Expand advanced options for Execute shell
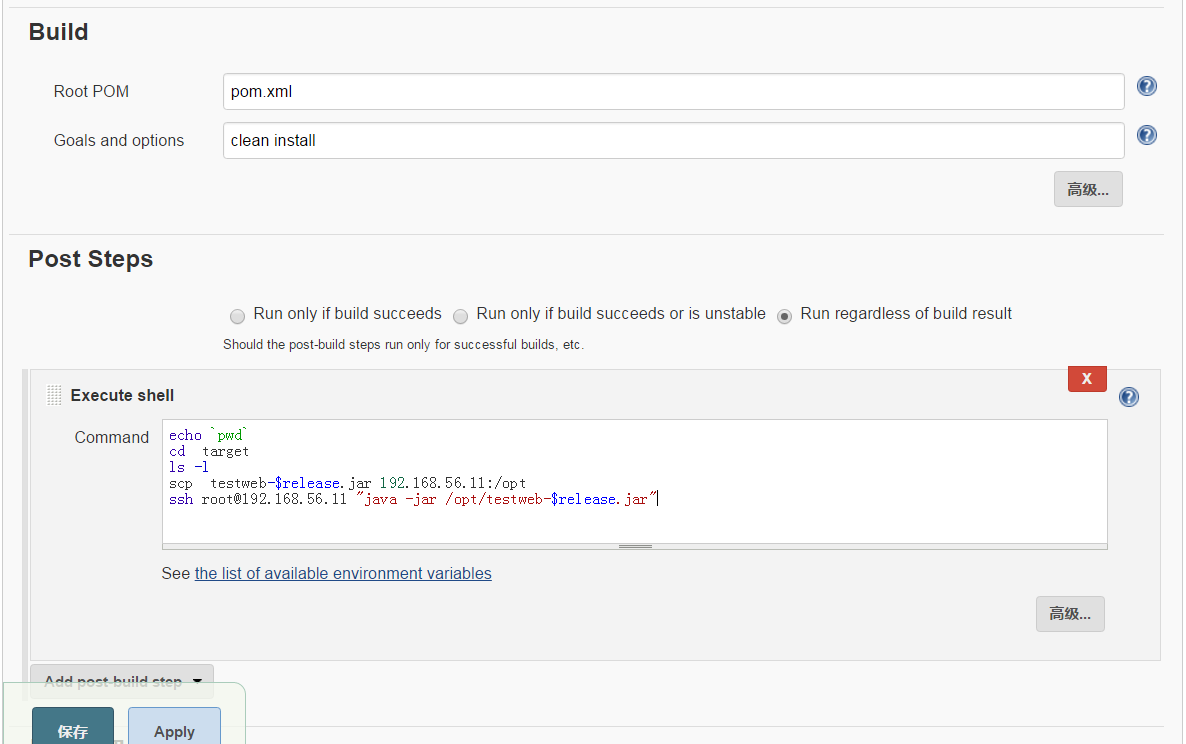This screenshot has height=744, width=1186. [x=1070, y=614]
